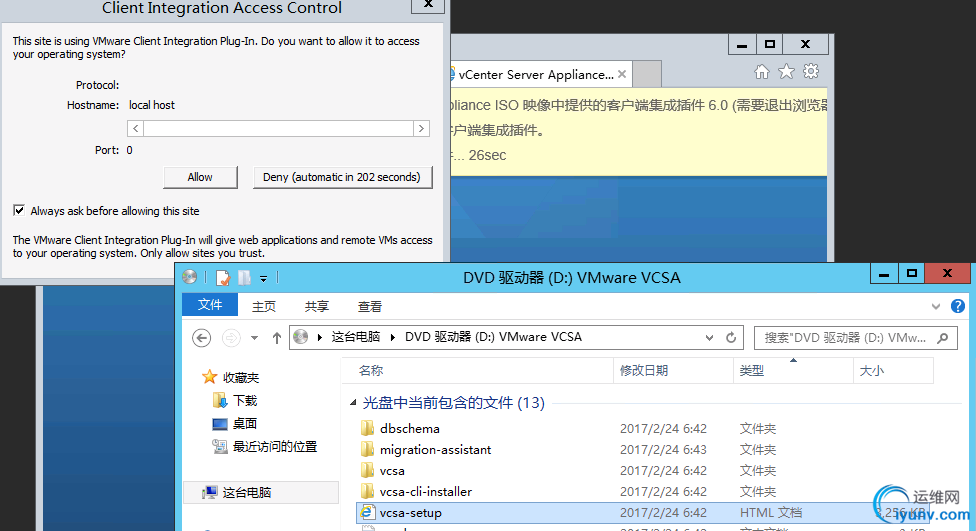Viewport: 976px width, 531px height.
Task: Click DVD 驱动器 (D:) VMware VCSA path segment
Action: tap(493, 337)
